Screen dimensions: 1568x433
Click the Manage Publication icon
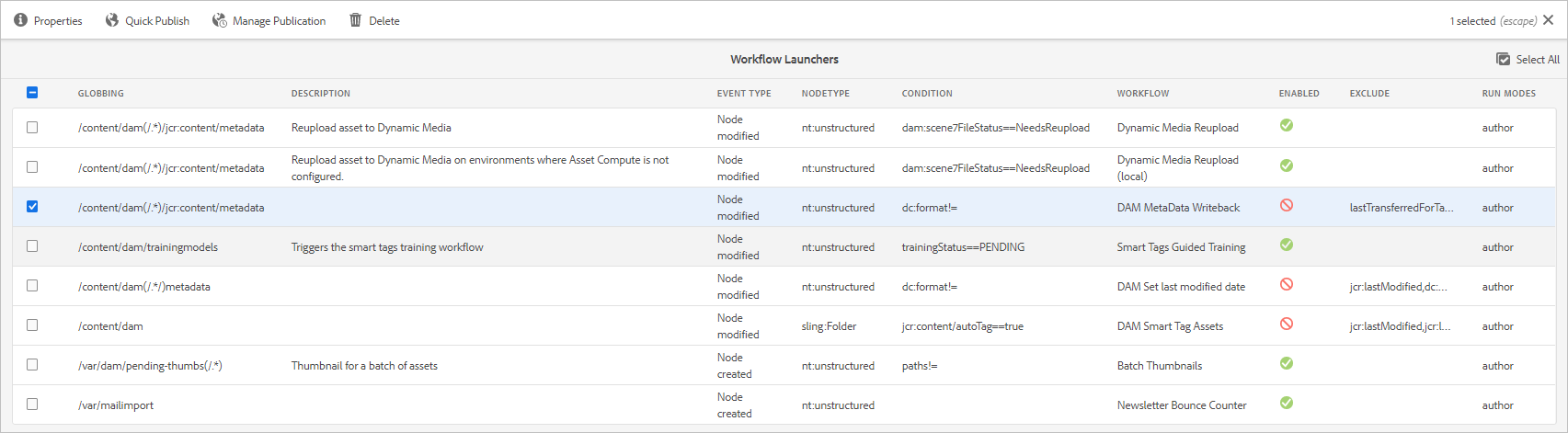pyautogui.click(x=219, y=20)
